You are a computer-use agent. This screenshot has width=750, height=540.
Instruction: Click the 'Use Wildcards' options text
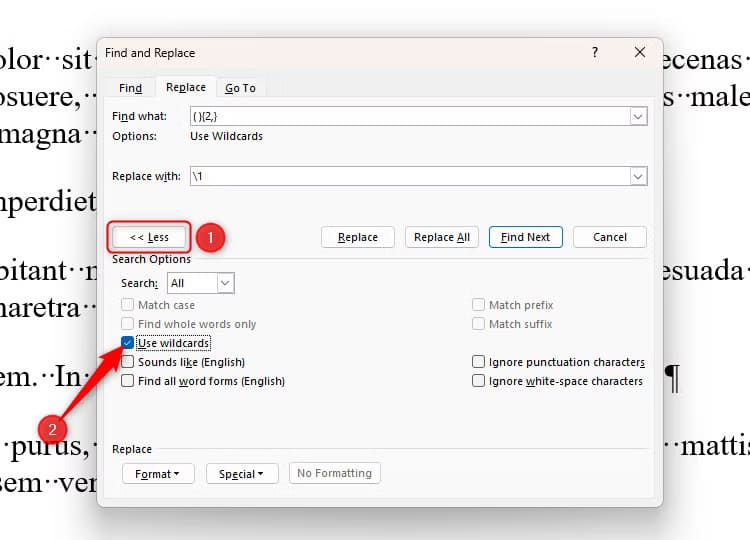226,136
